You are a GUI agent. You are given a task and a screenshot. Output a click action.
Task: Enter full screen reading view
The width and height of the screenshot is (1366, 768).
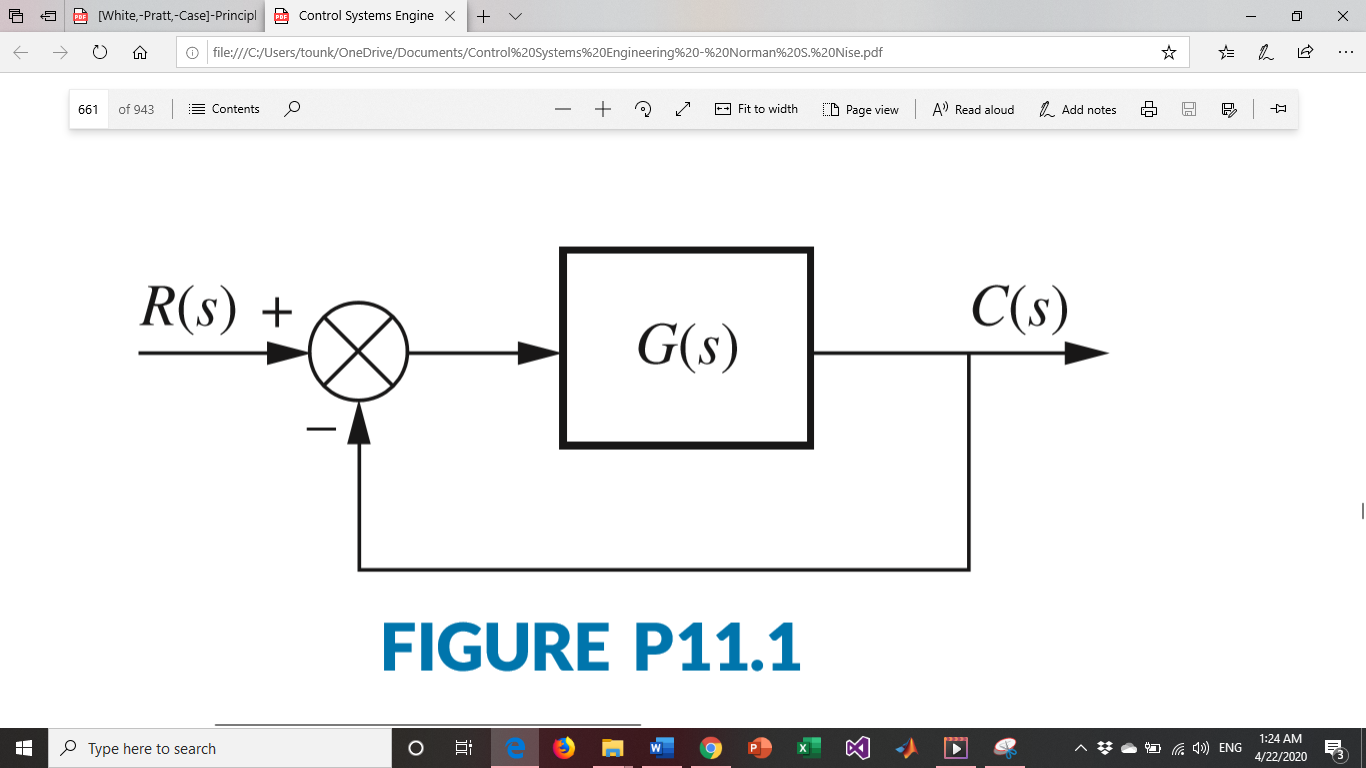click(x=683, y=109)
